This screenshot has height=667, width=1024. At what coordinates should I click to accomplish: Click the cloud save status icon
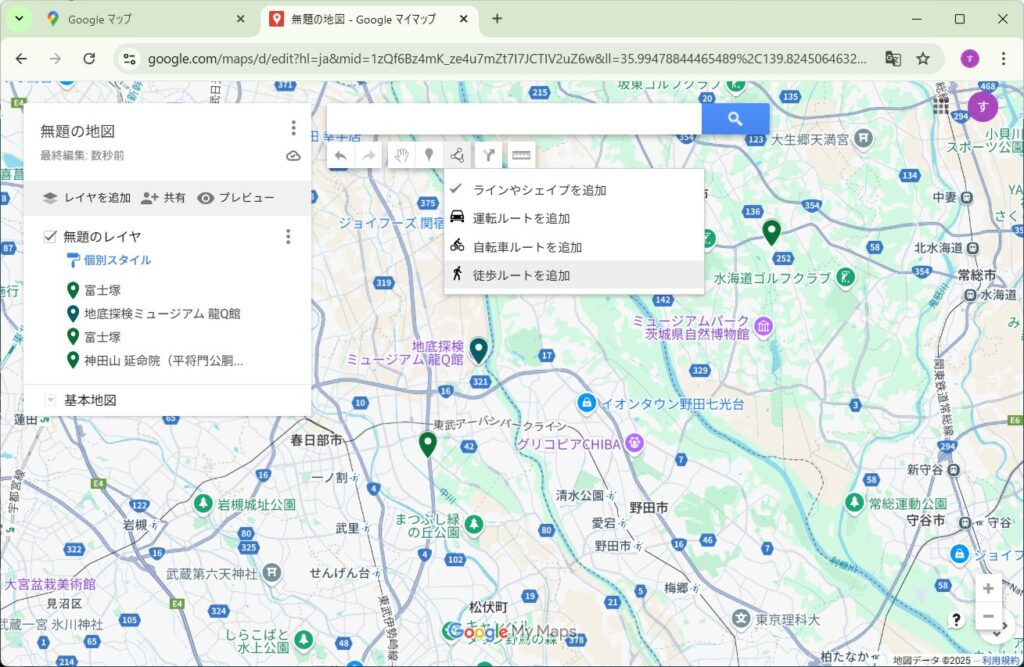tap(293, 155)
